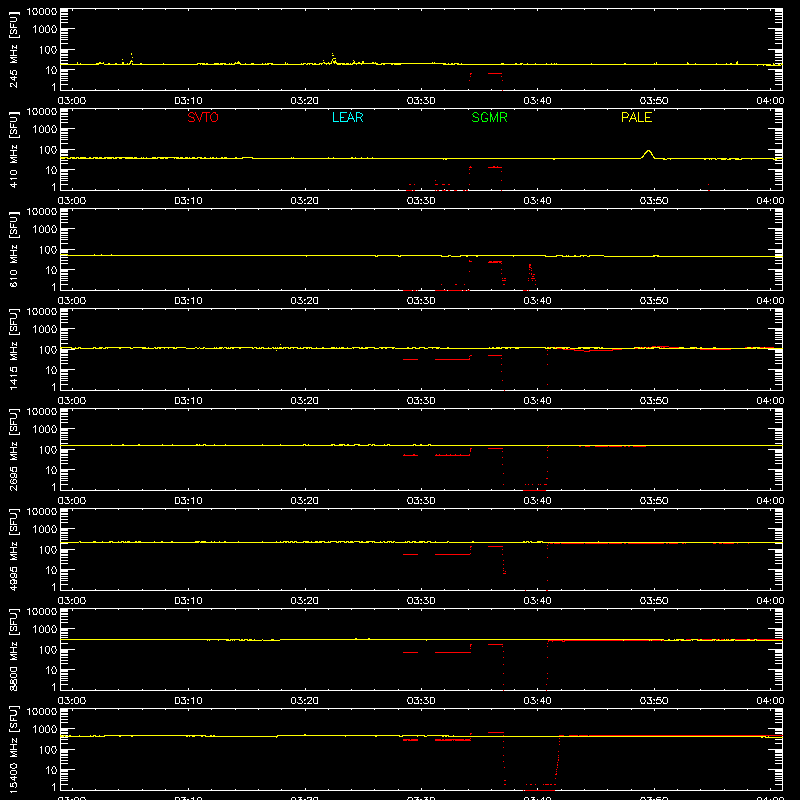Image resolution: width=800 pixels, height=800 pixels.
Task: Click the 03:50 time label under 410 MHz panel
Action: pos(654,201)
